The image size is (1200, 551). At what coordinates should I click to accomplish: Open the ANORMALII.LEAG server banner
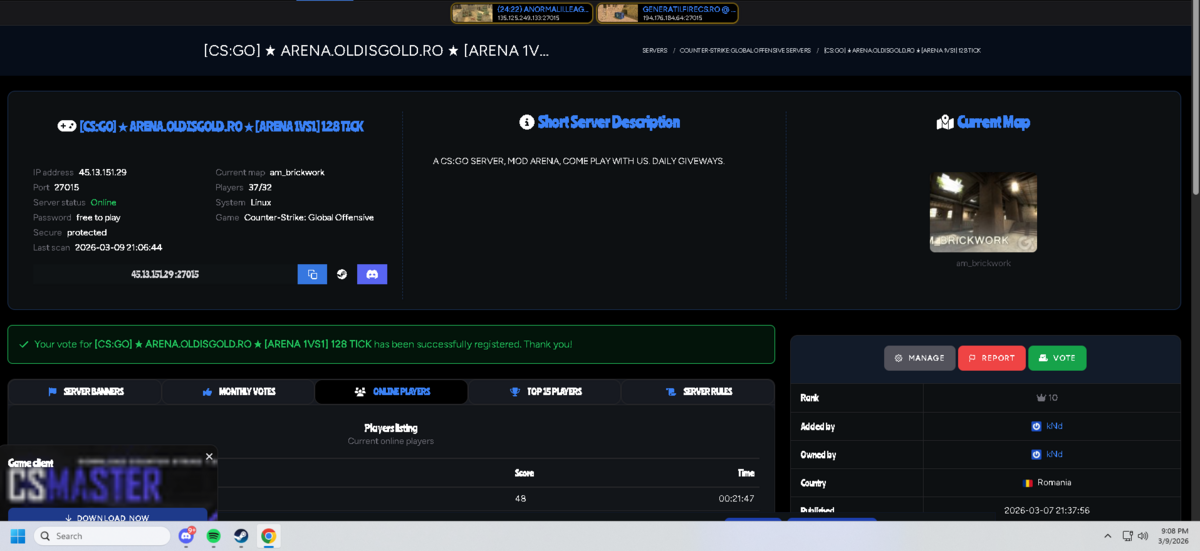pyautogui.click(x=522, y=13)
